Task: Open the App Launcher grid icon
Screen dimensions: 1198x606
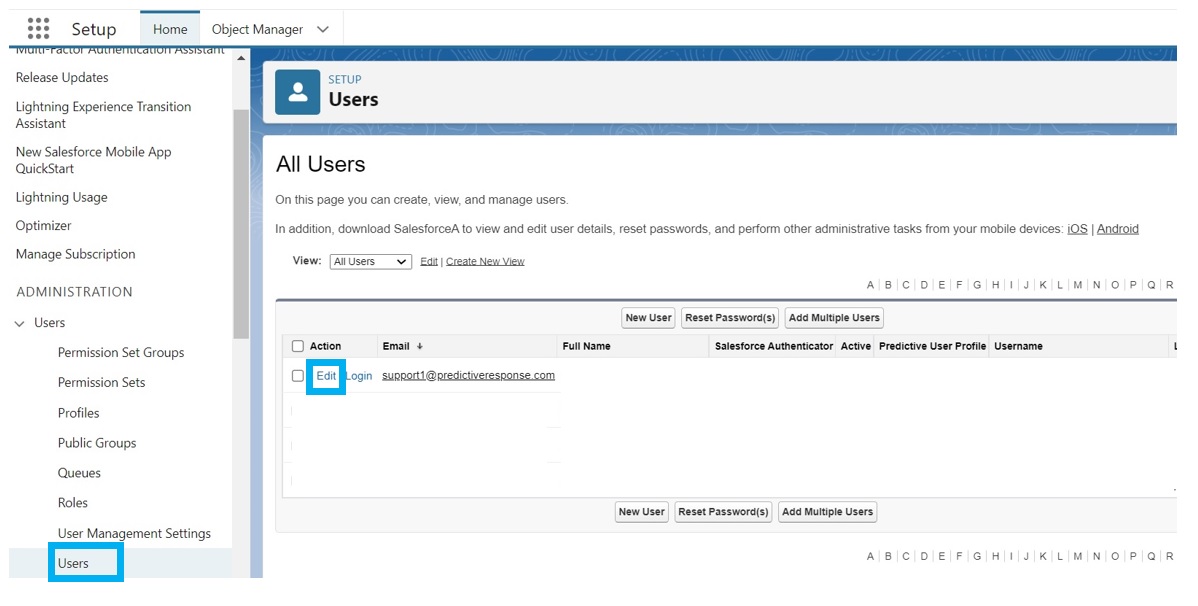Action: tap(38, 29)
